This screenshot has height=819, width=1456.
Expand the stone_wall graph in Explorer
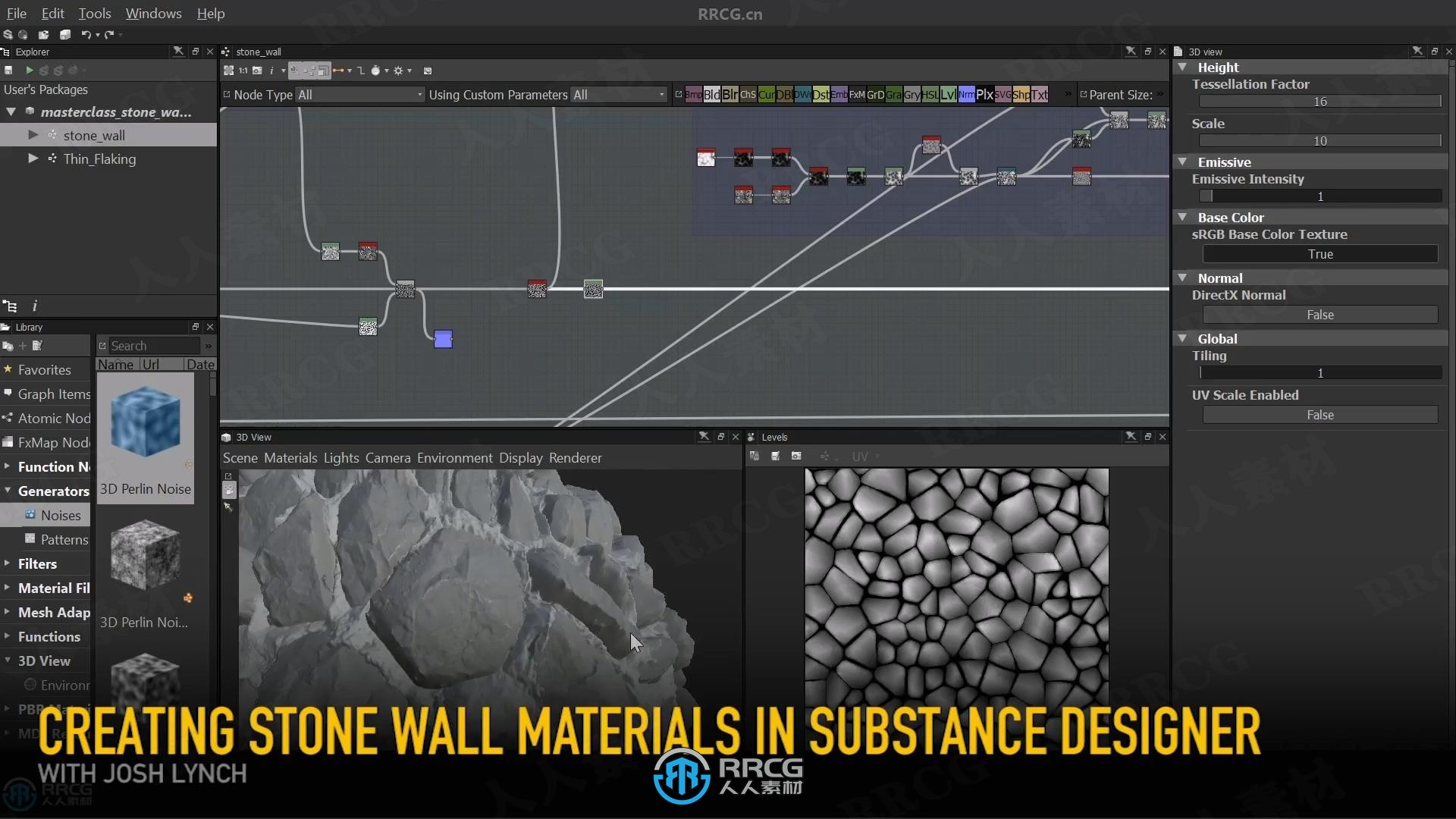tap(33, 135)
